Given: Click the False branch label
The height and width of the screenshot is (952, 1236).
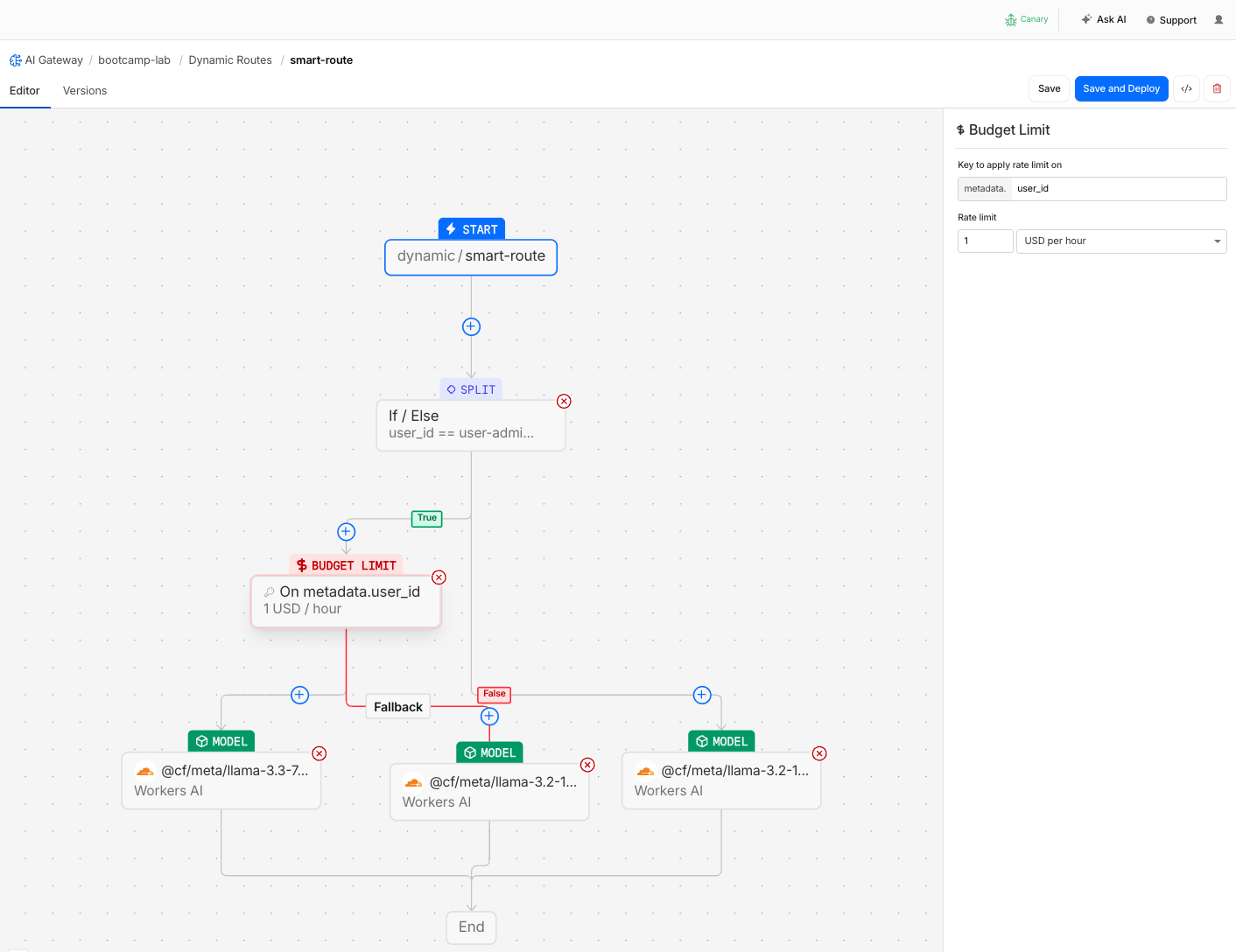Looking at the screenshot, I should click(495, 694).
